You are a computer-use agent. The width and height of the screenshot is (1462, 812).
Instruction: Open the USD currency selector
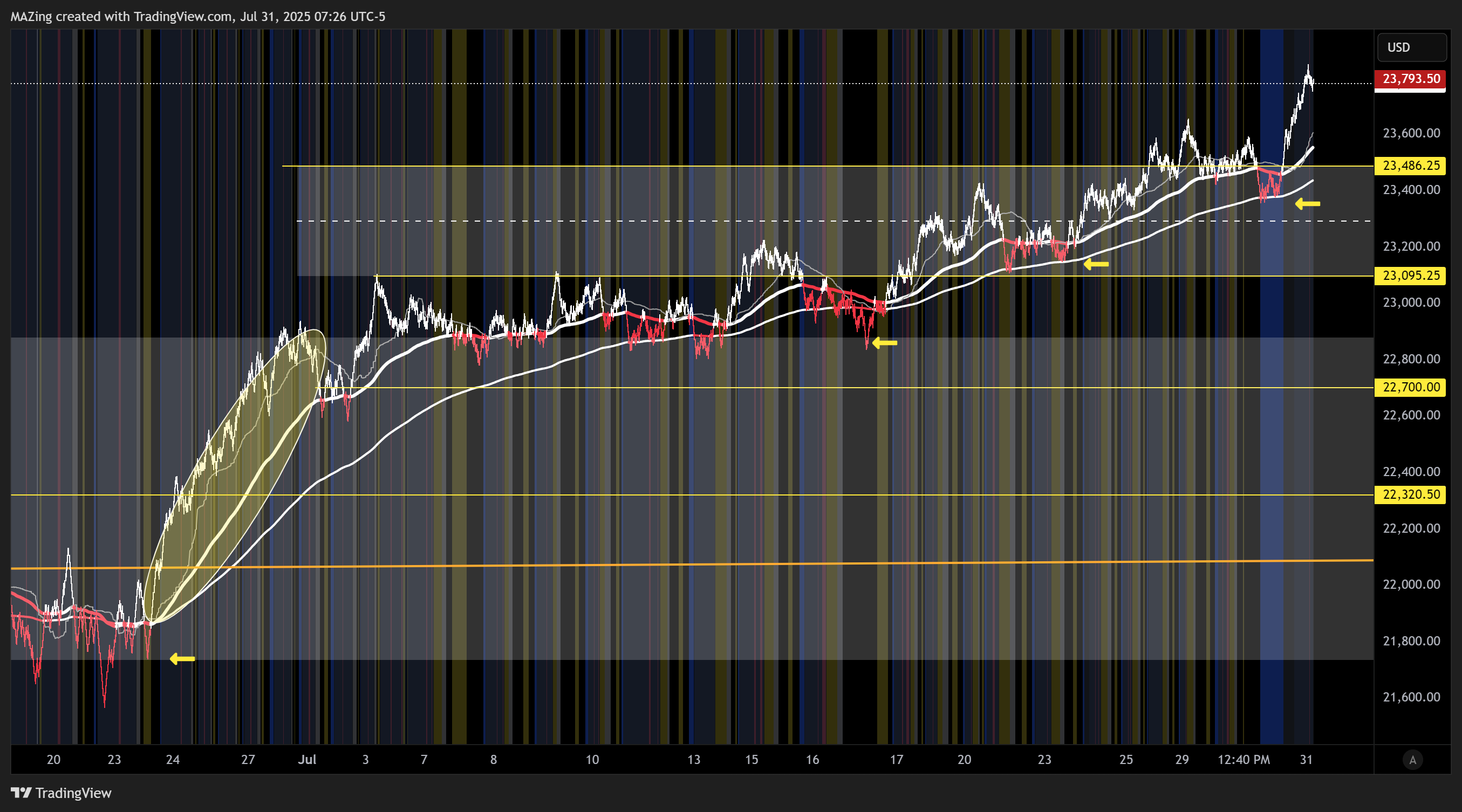[1411, 47]
